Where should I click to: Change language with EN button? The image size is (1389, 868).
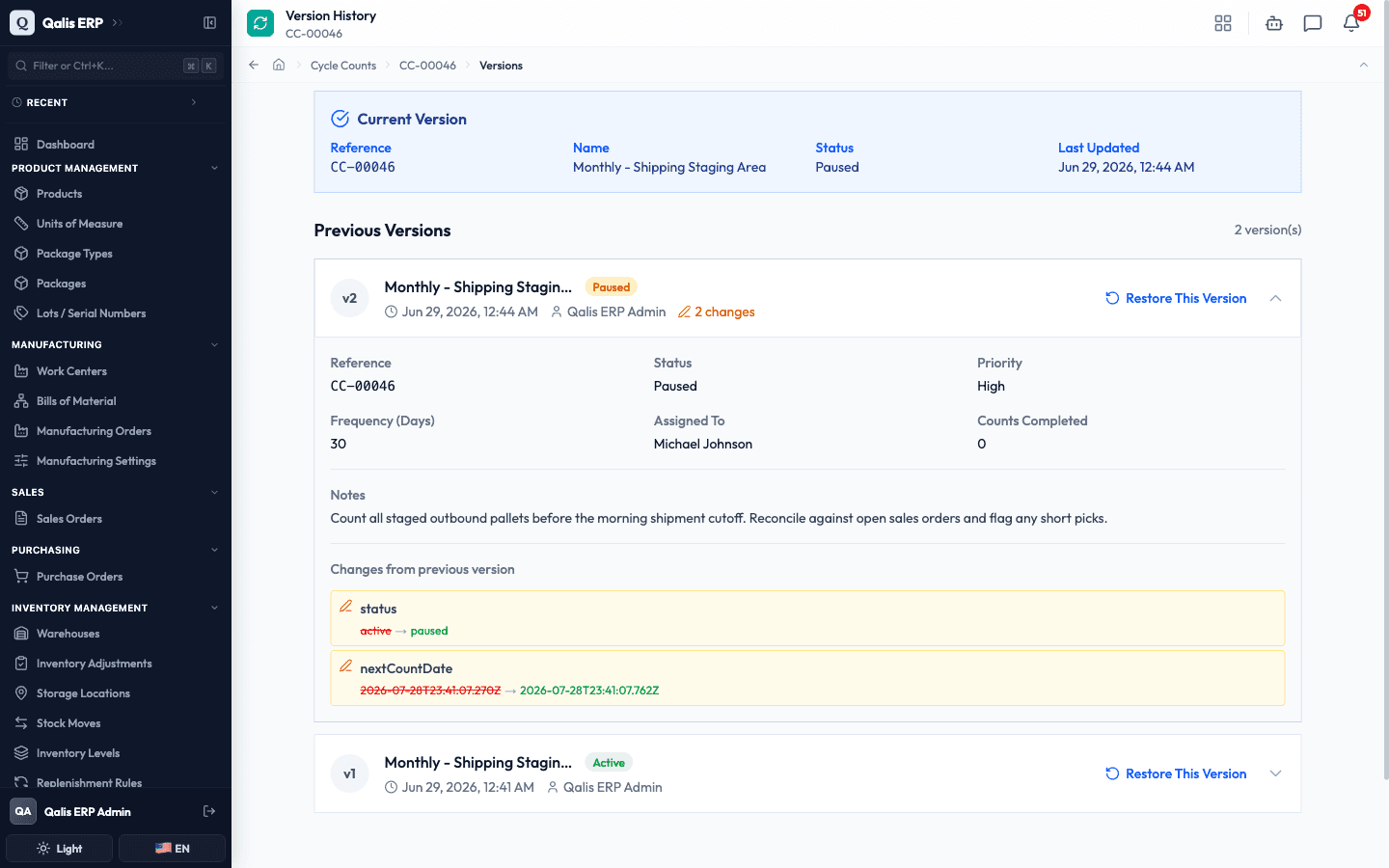pyautogui.click(x=172, y=849)
